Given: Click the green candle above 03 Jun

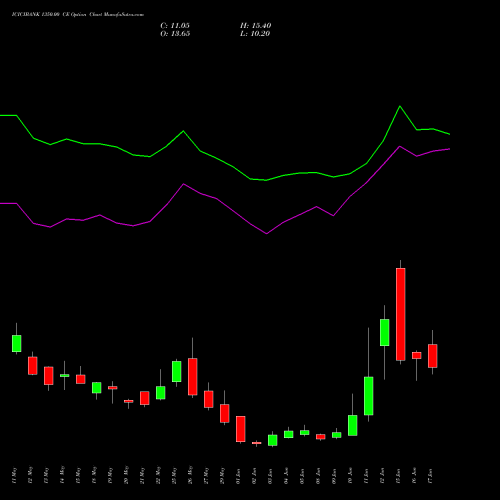Looking at the screenshot, I should 273,440.
